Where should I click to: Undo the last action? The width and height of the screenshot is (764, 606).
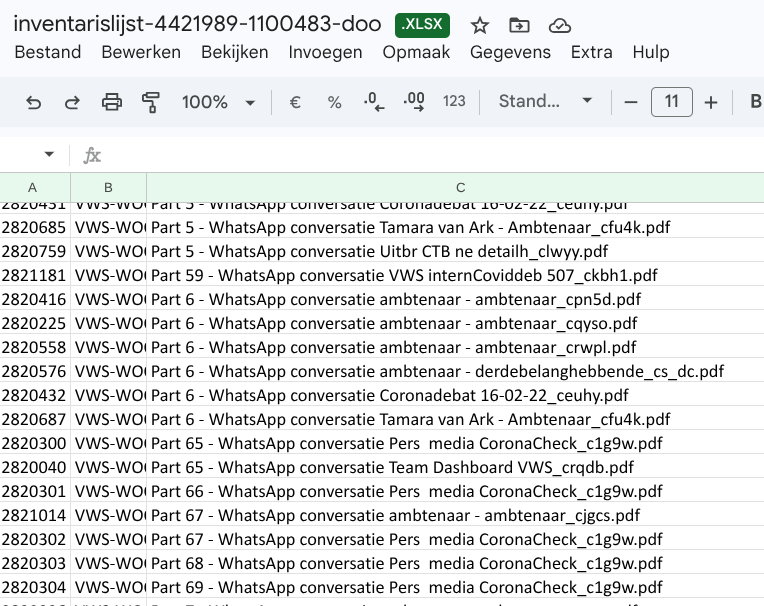pyautogui.click(x=33, y=102)
